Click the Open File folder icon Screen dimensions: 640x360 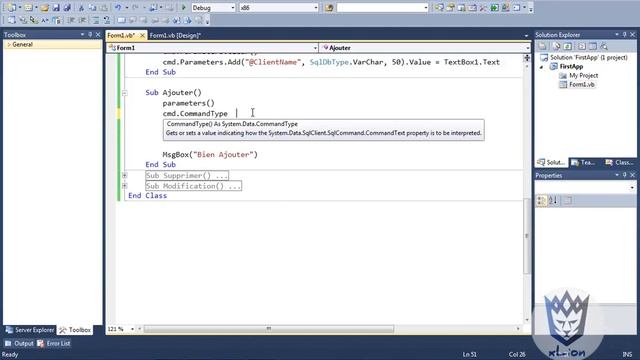pyautogui.click(x=44, y=7)
